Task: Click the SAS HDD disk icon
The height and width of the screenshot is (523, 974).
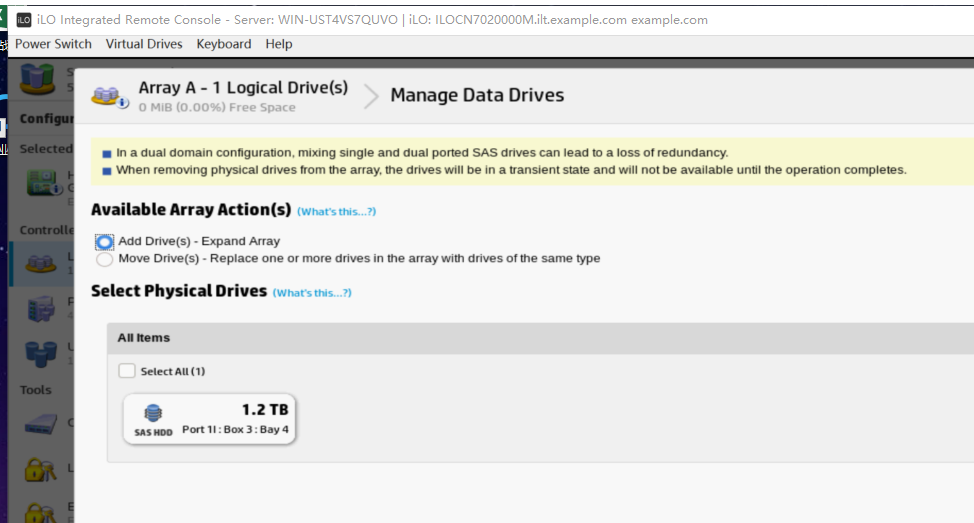Action: [153, 413]
